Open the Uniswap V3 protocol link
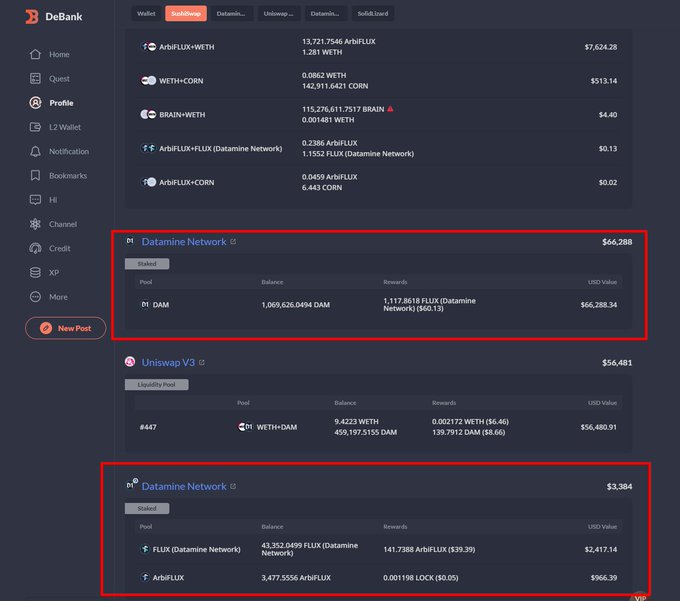The height and width of the screenshot is (601, 680). [x=168, y=363]
